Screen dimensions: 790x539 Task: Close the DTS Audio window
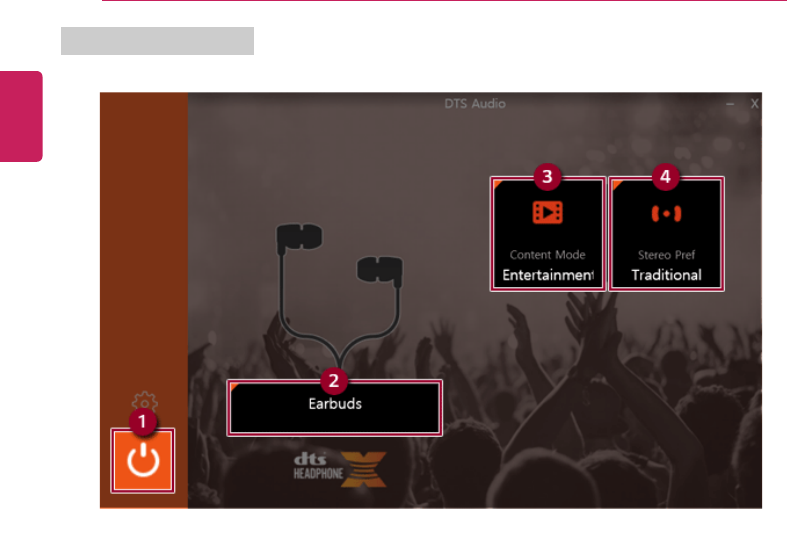point(754,104)
